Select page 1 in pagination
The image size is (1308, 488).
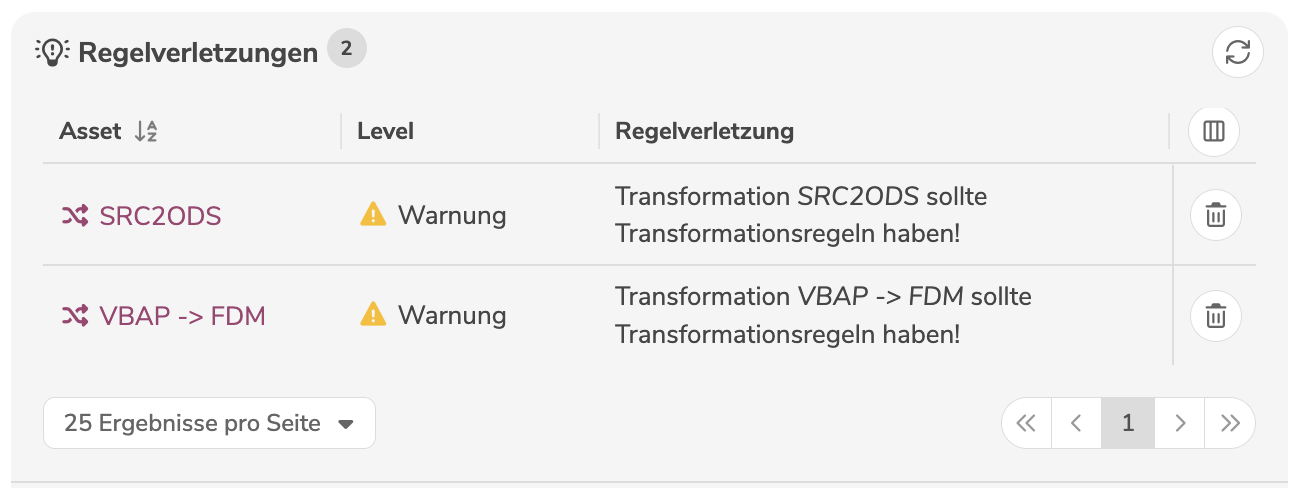tap(1128, 423)
